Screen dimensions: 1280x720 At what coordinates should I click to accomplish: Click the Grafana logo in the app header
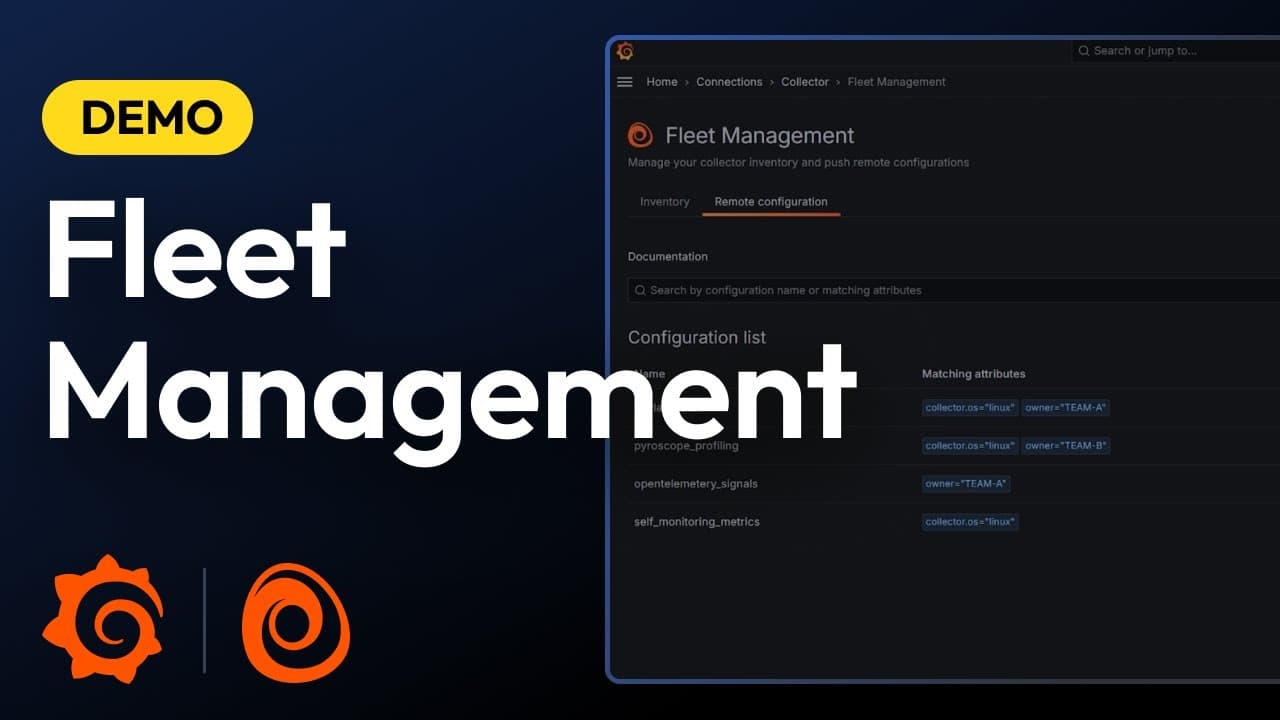[625, 51]
